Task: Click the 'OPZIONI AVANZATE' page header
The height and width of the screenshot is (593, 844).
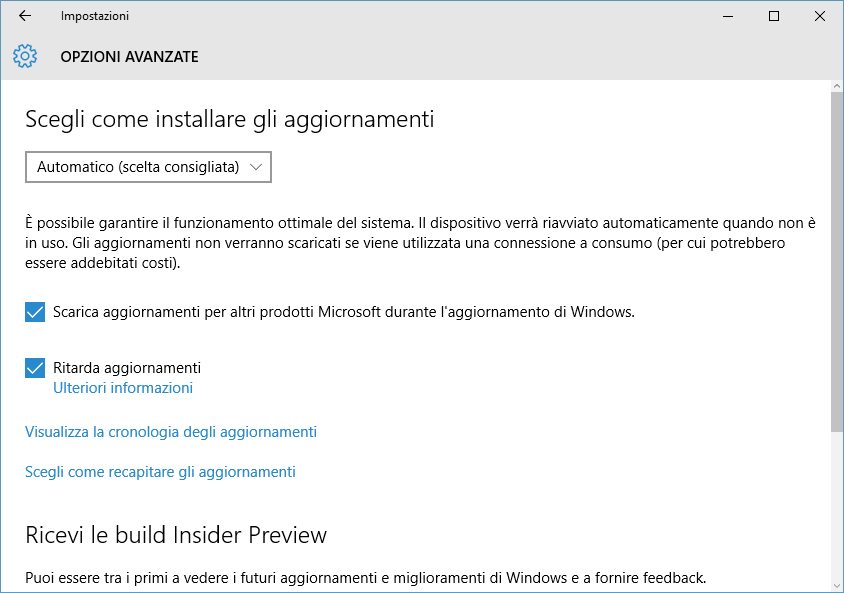Action: (x=129, y=57)
